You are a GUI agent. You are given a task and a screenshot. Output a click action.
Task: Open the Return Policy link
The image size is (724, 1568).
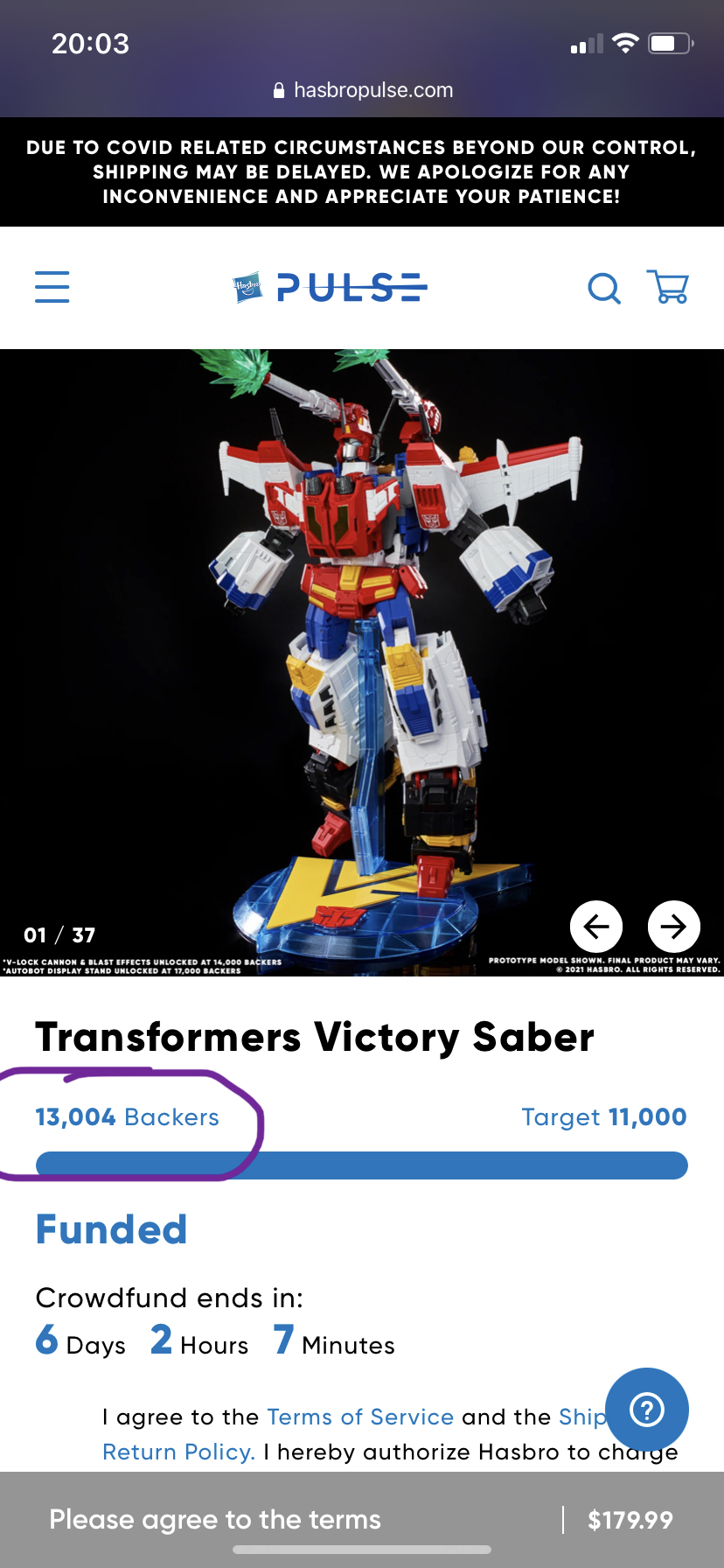178,1452
